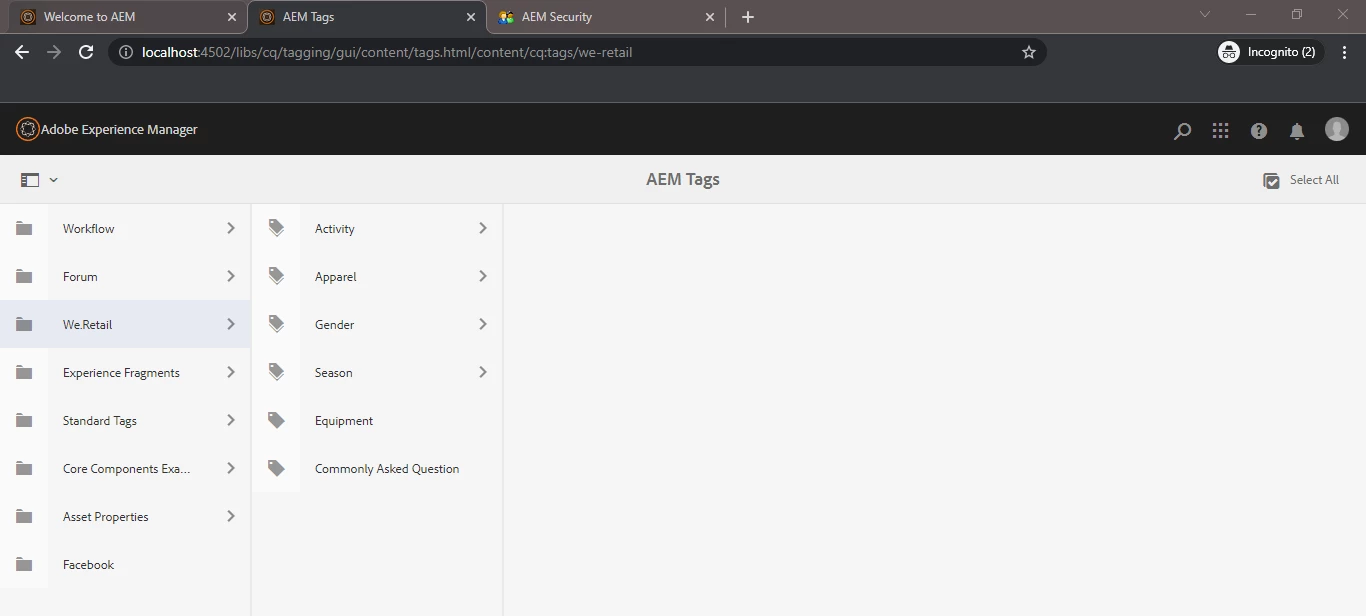Switch to the AEM Security tab
This screenshot has height=616, width=1366.
[605, 17]
